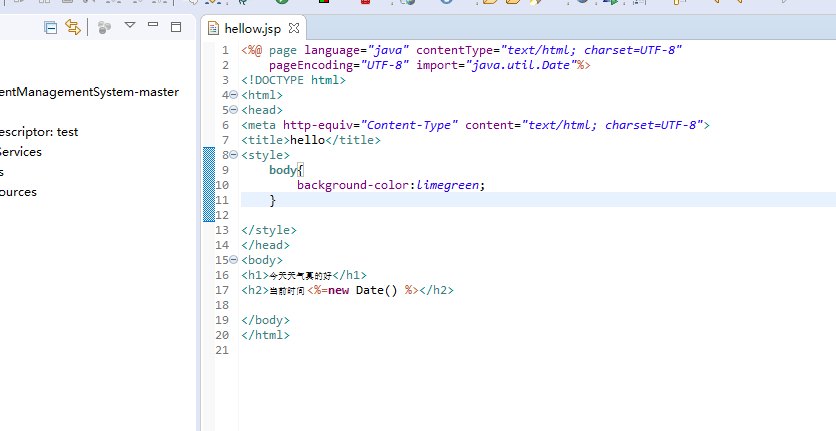Click the 'background-color' property on line 10
836x431 pixels.
[x=352, y=185]
